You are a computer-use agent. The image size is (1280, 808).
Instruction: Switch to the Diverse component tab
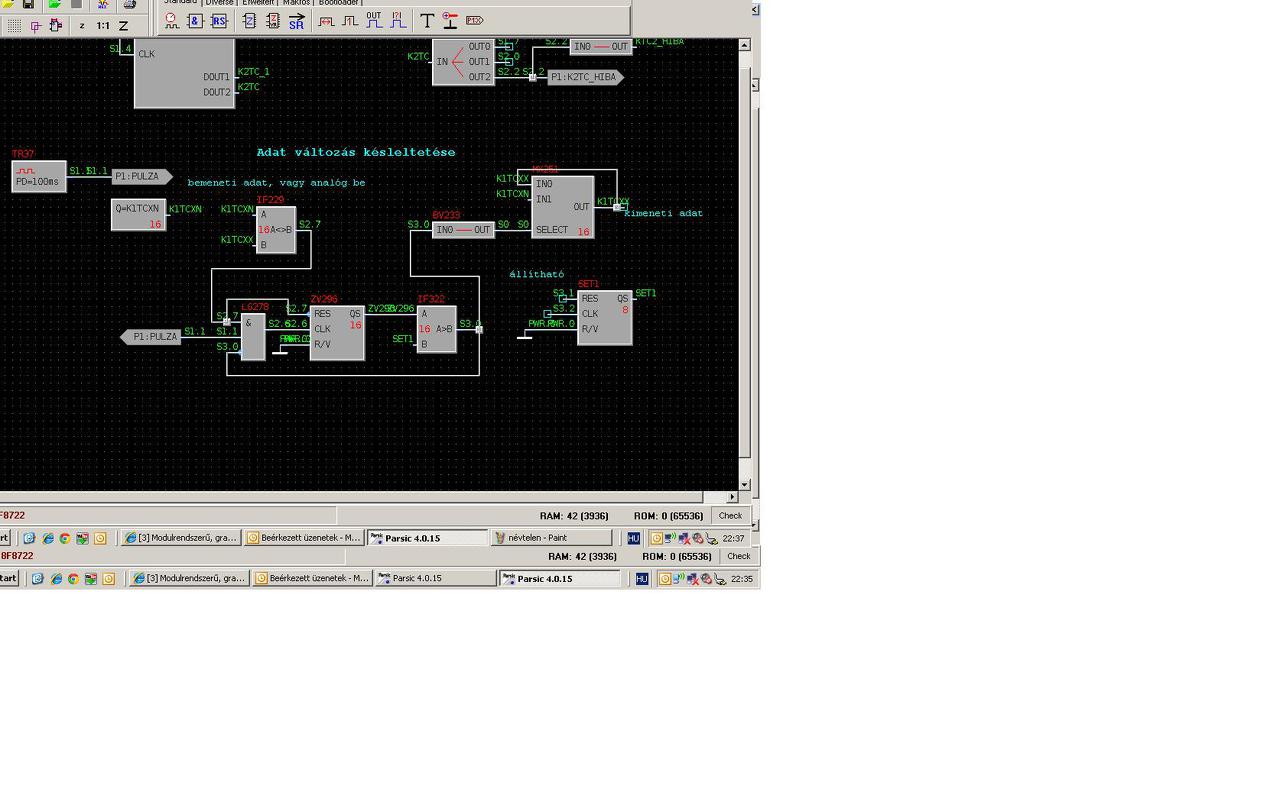point(219,3)
